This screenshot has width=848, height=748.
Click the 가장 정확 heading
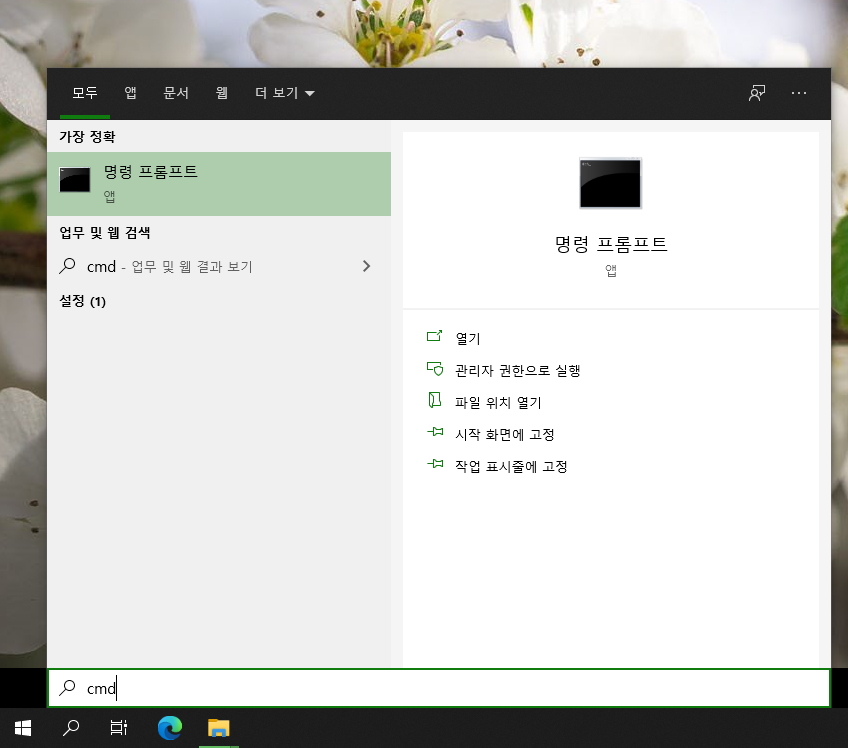[x=87, y=137]
